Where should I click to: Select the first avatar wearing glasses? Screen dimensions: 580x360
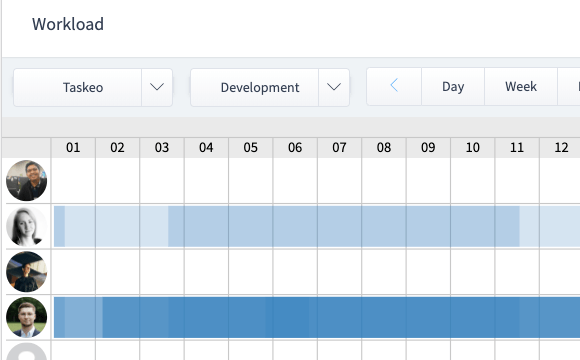coord(27,181)
